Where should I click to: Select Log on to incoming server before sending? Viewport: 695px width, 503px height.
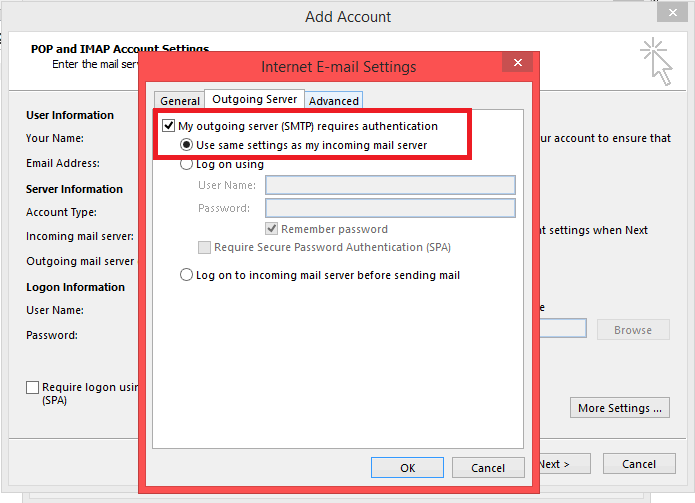click(187, 275)
